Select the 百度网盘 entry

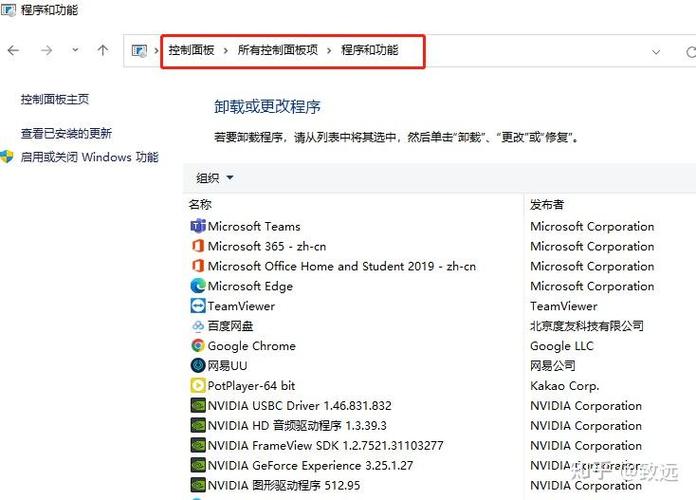click(x=230, y=326)
